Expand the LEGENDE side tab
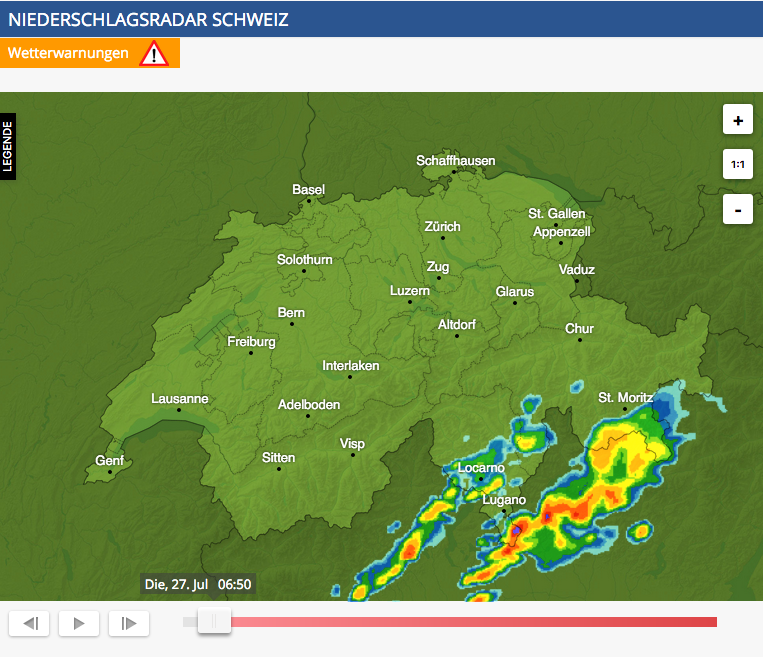 (x=8, y=146)
